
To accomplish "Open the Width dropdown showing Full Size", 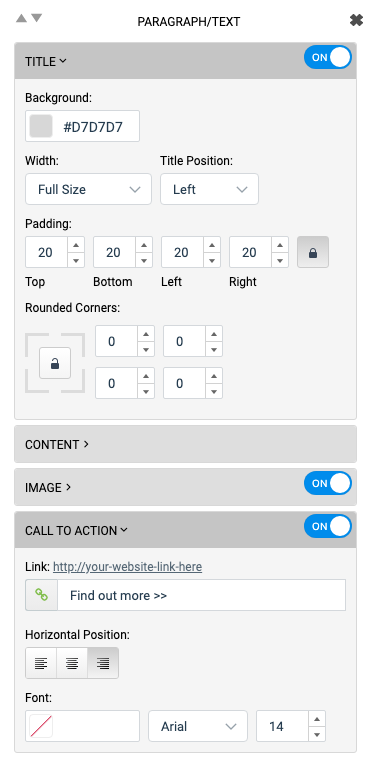I will [x=88, y=189].
